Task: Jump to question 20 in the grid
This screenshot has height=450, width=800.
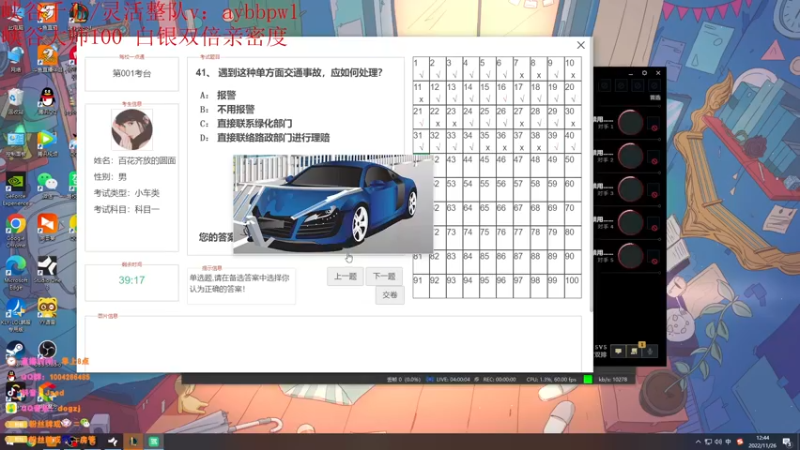Action: tap(572, 93)
